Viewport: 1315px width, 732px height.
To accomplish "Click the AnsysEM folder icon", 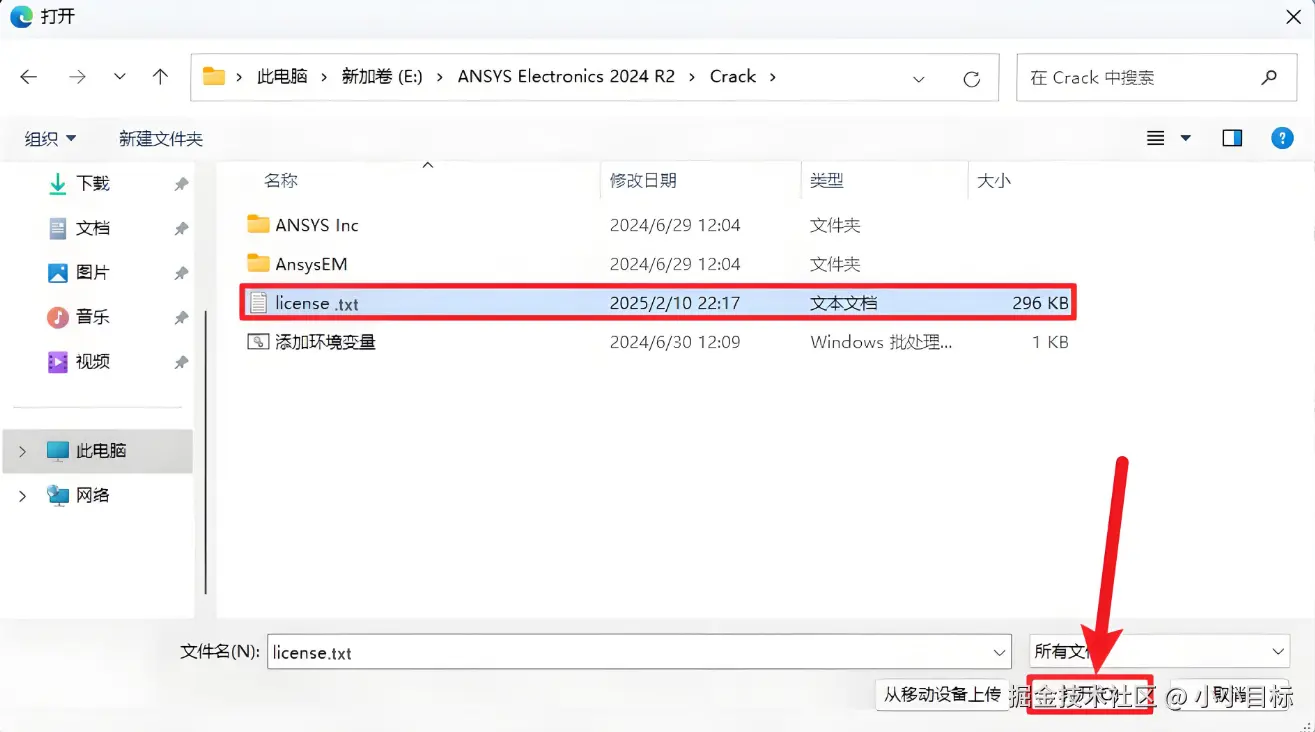I will 258,263.
